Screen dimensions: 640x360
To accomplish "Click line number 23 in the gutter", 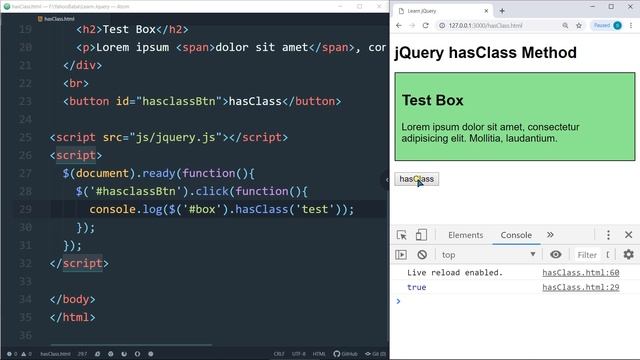I will (25, 101).
